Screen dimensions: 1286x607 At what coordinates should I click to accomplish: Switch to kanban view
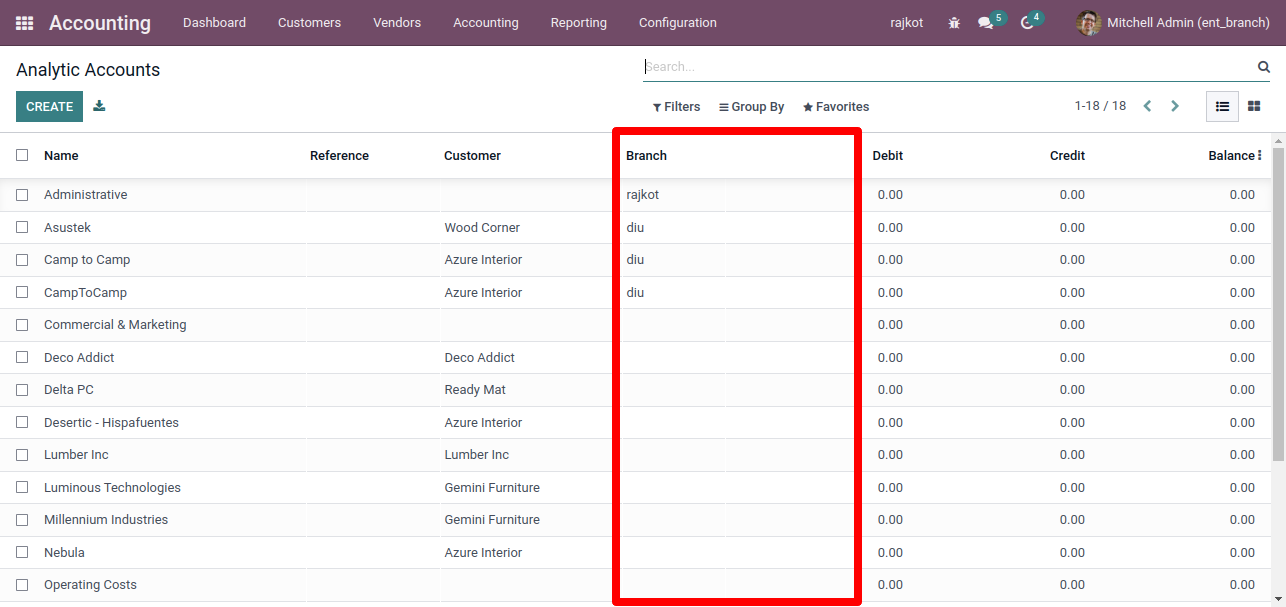[x=1254, y=106]
